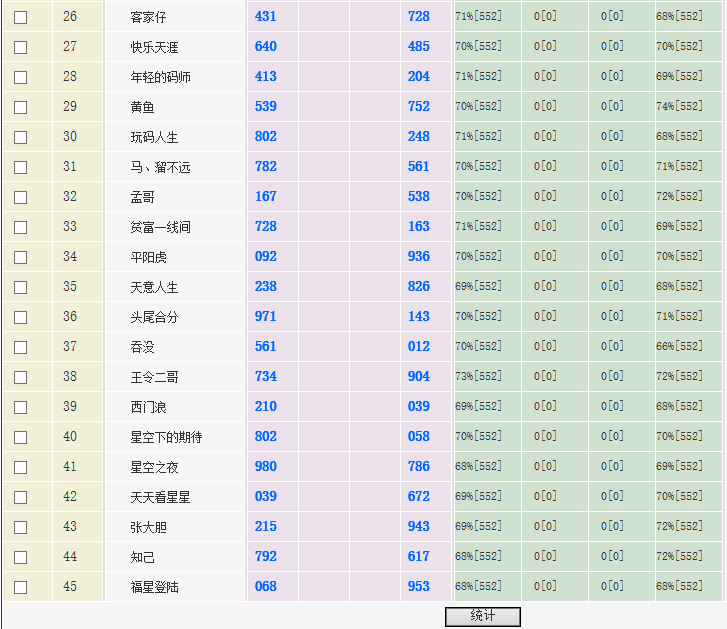Viewport: 727px width, 629px height.
Task: Tick the checkbox beside 张大胆
Action: [x=20, y=527]
